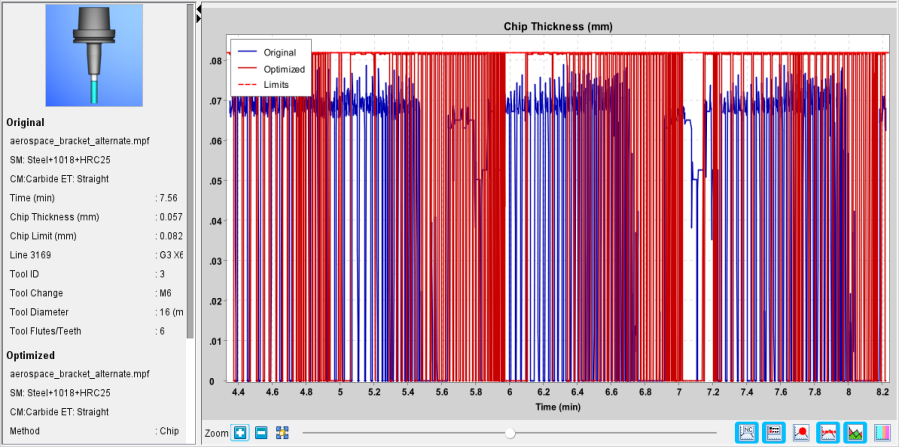Click the colored bars graph icon
Screen dimensions: 899x447
click(x=883, y=432)
